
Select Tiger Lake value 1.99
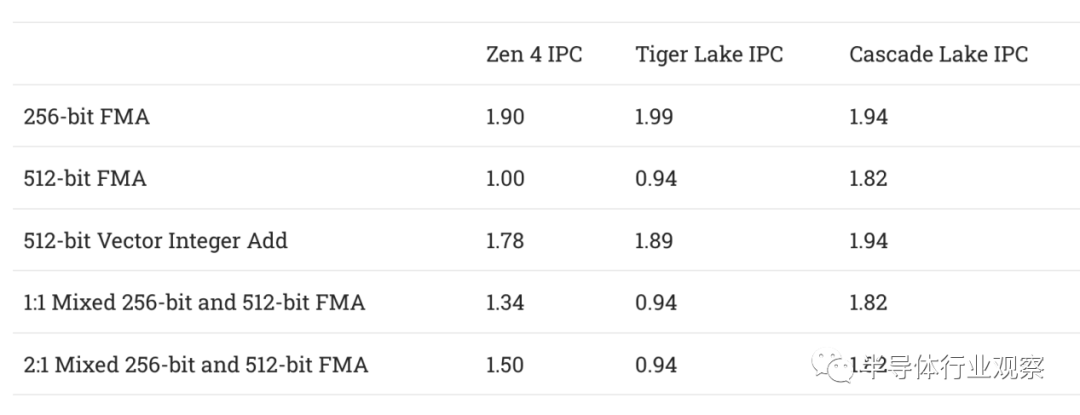(654, 117)
